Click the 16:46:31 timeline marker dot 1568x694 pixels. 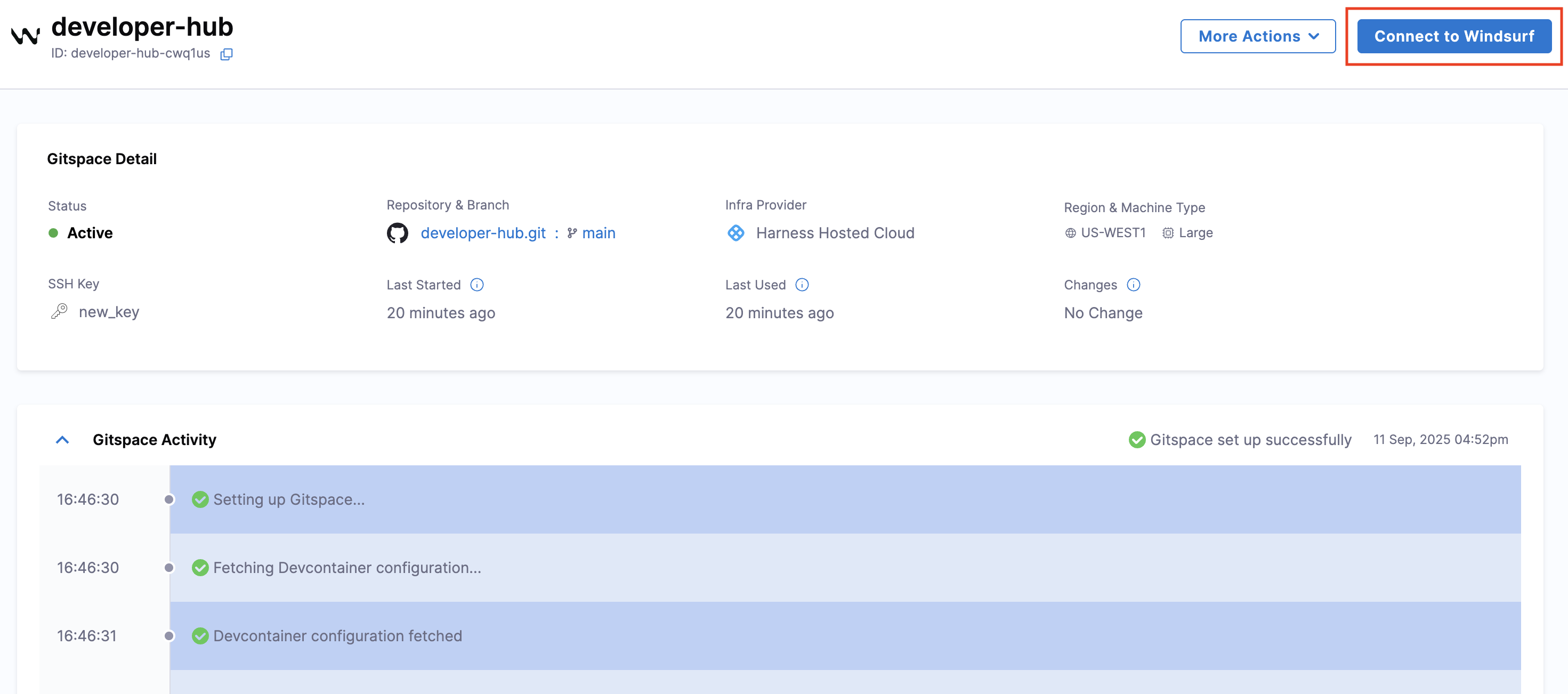[x=169, y=635]
